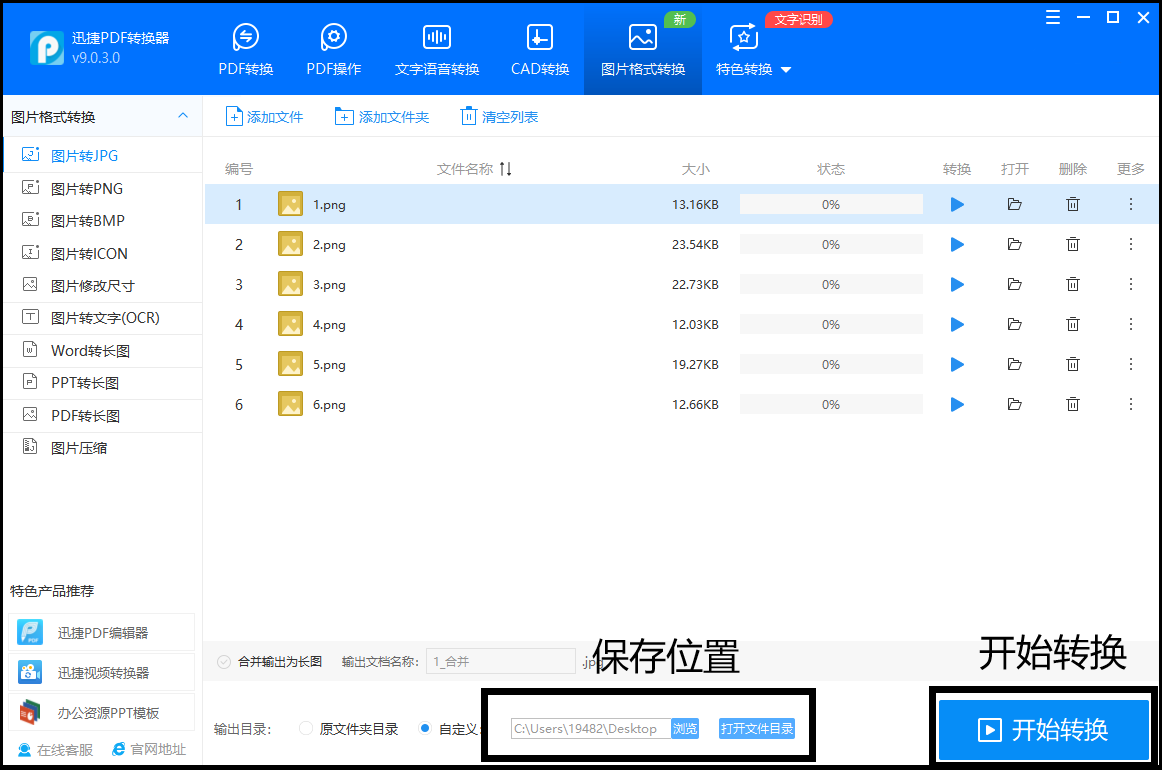Select the 图片格式转换 tab
The width and height of the screenshot is (1162, 770).
[643, 50]
